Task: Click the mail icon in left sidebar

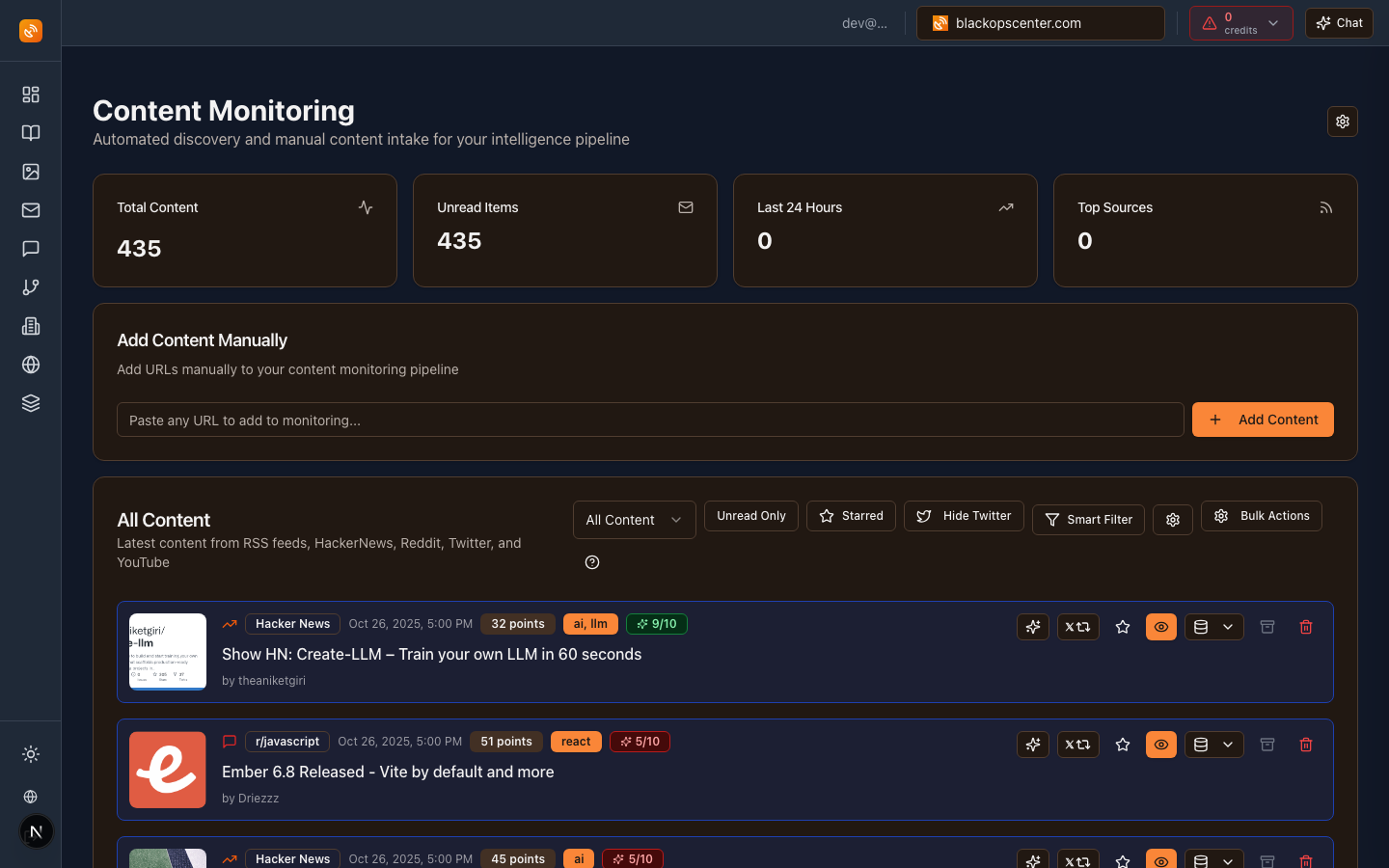Action: (x=31, y=210)
